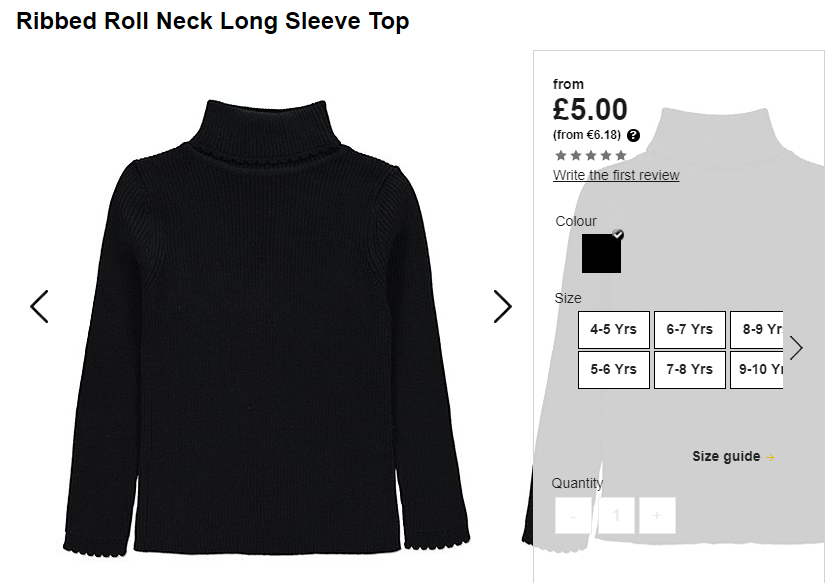Decrease quantity with the minus button

tap(573, 515)
